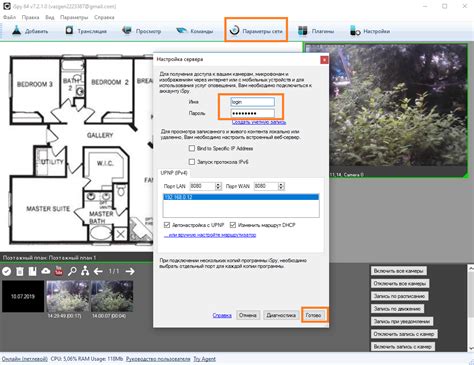
Task: Enable Bind to Specific IP Address checkbox
Action: [x=192, y=148]
